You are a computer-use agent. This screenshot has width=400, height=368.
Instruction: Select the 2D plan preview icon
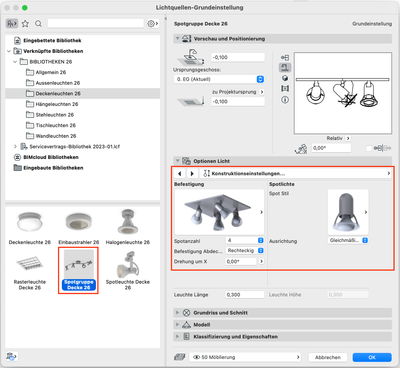285,58
